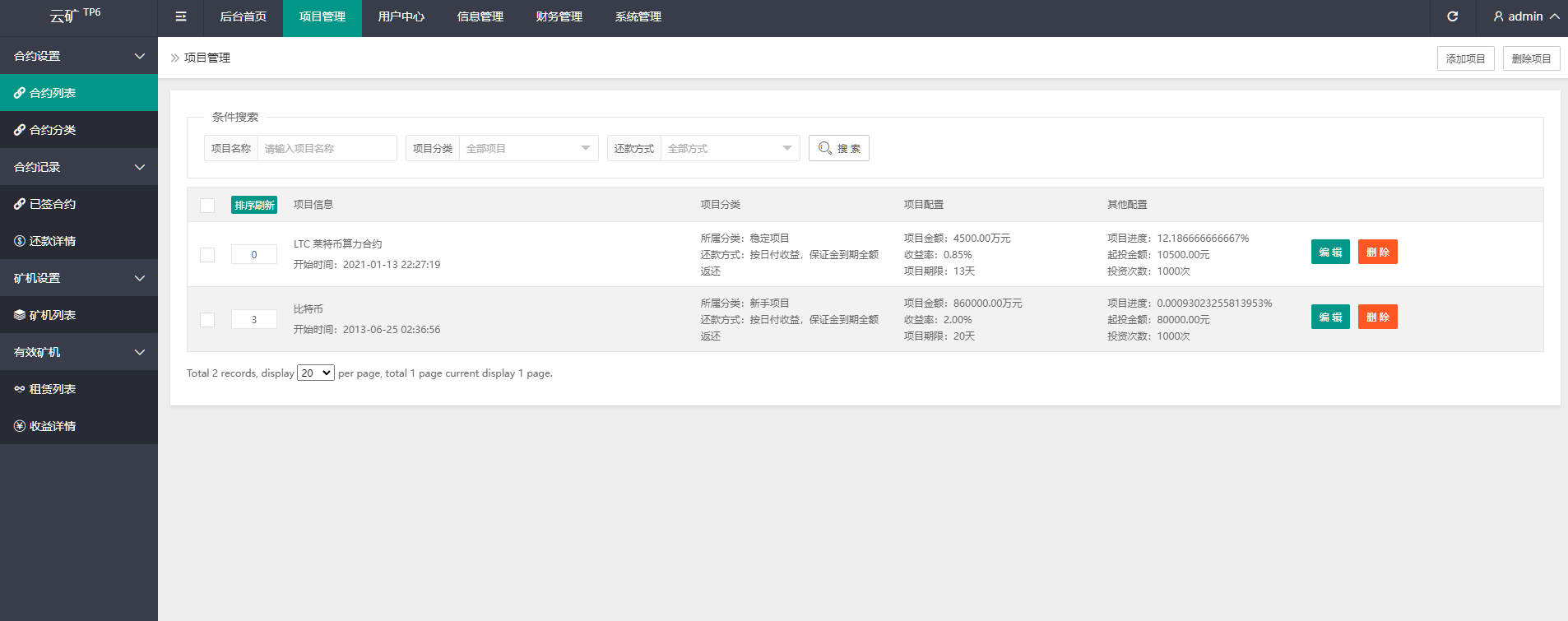The width and height of the screenshot is (1568, 621).
Task: Check the 比特币 row checkbox
Action: click(x=207, y=320)
